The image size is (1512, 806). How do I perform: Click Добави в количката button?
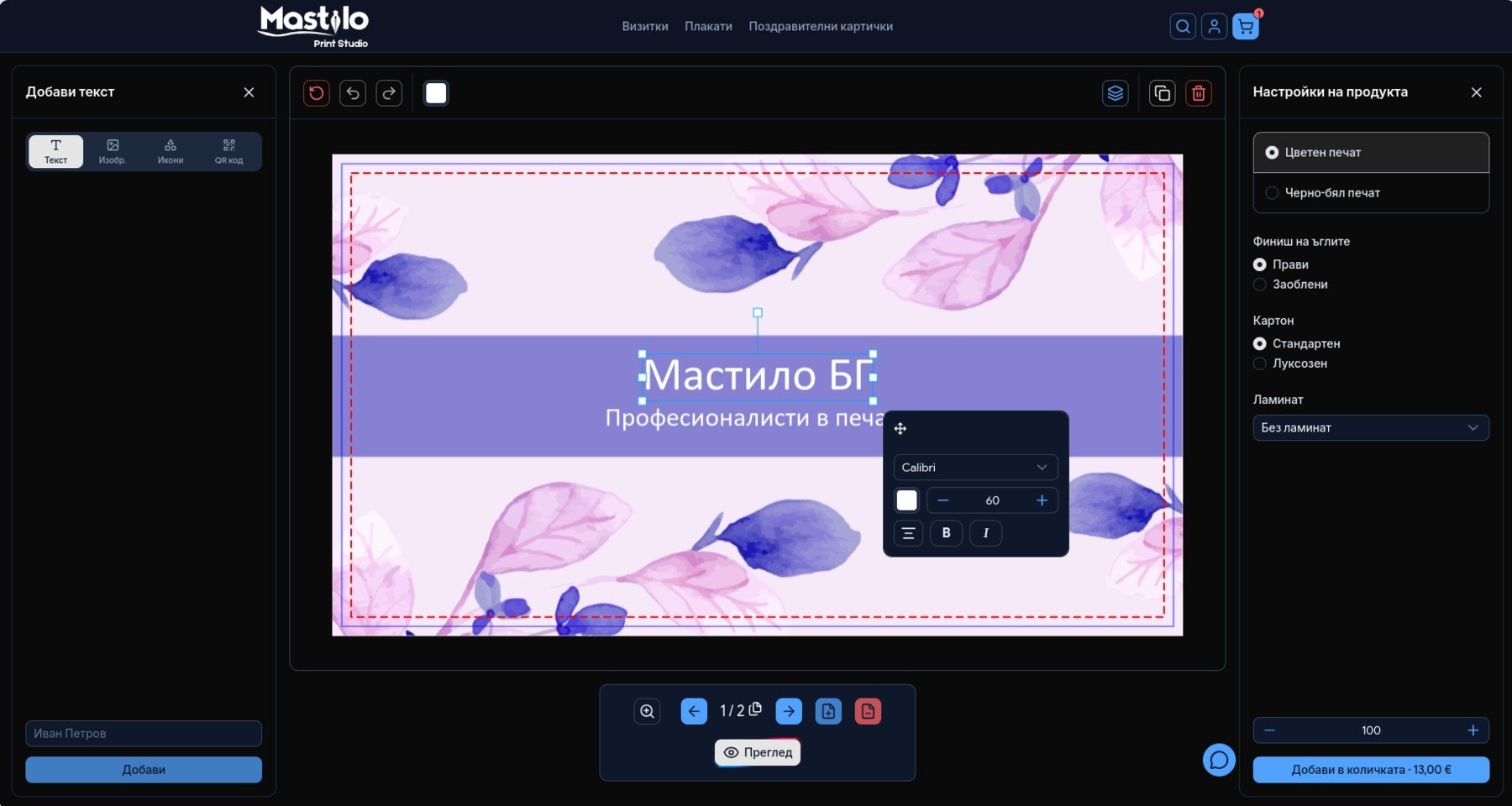(x=1371, y=770)
